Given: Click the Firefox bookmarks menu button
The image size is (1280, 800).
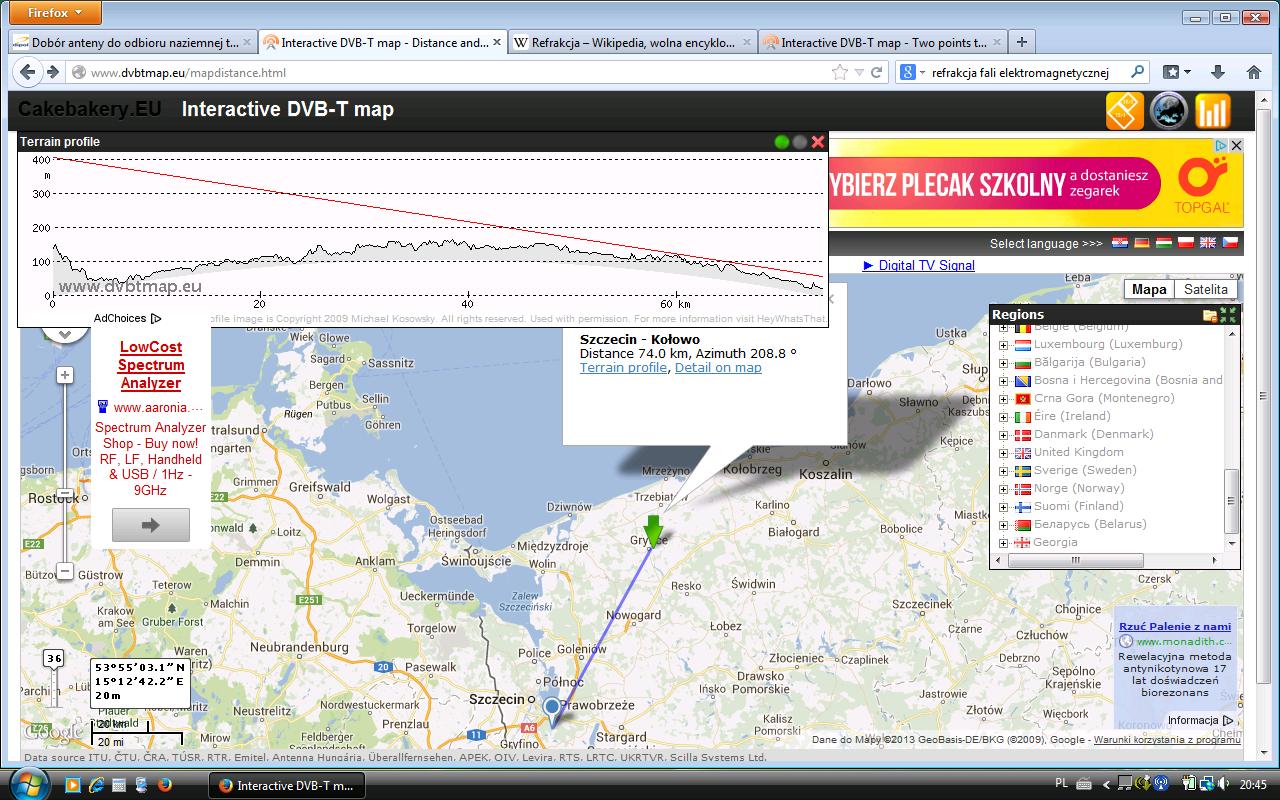Looking at the screenshot, I should point(1177,72).
